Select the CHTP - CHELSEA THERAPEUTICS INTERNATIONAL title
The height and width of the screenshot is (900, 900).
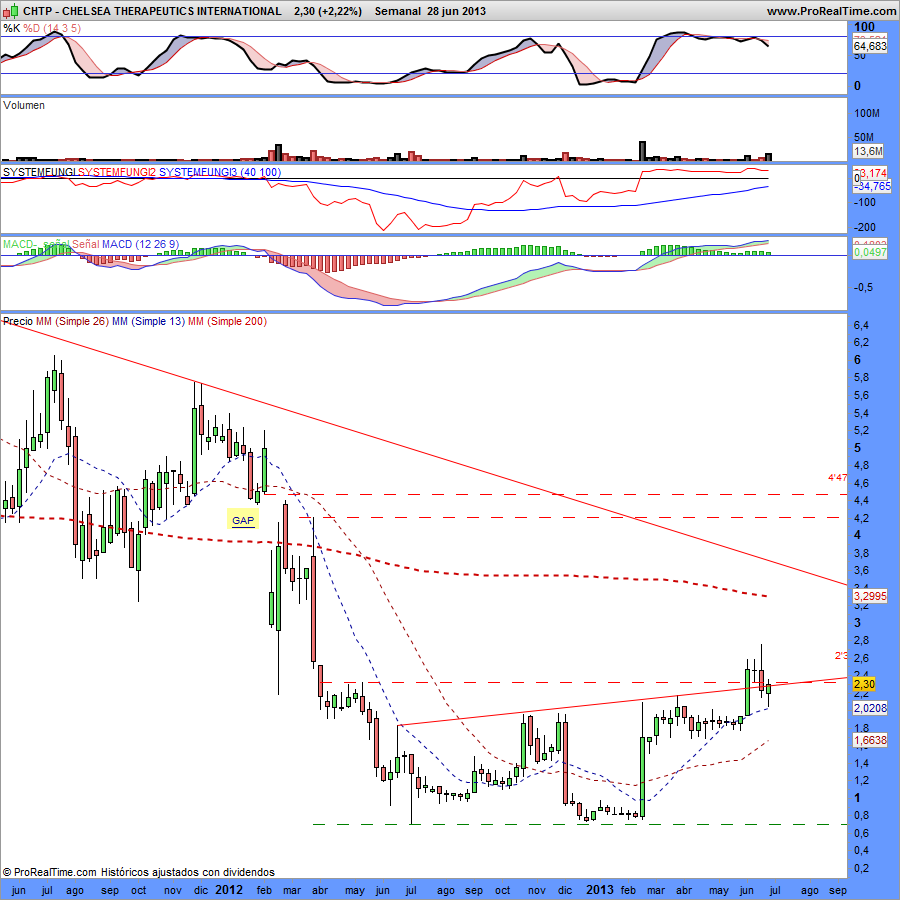(x=152, y=11)
